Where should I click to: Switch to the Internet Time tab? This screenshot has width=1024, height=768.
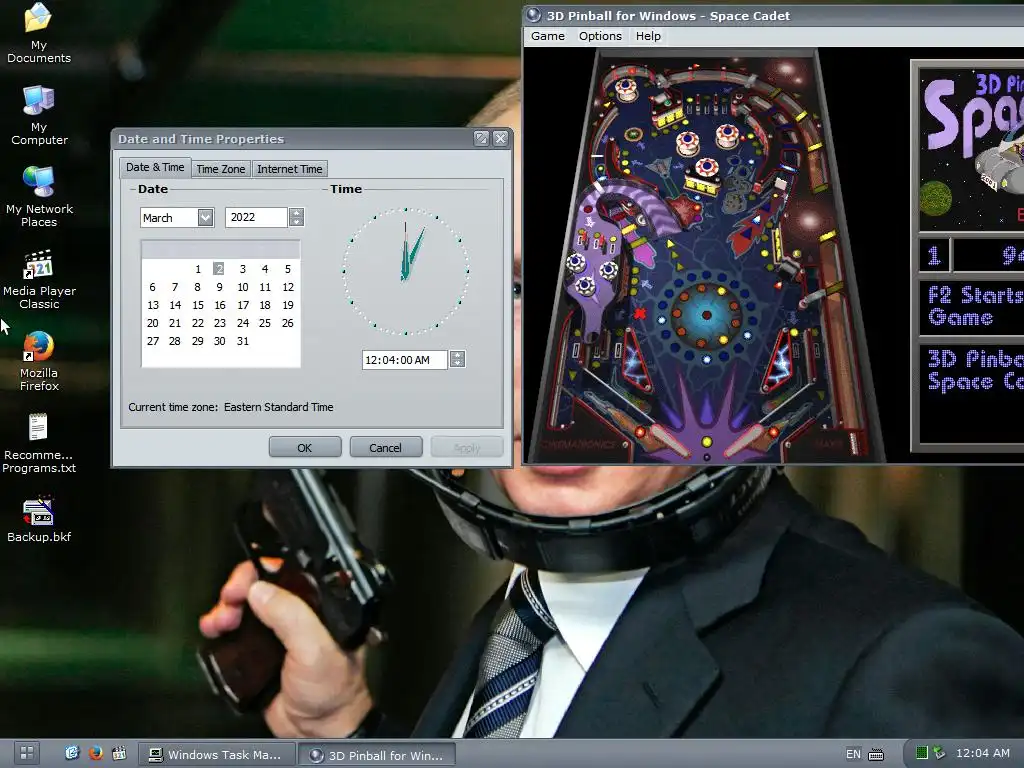point(289,168)
